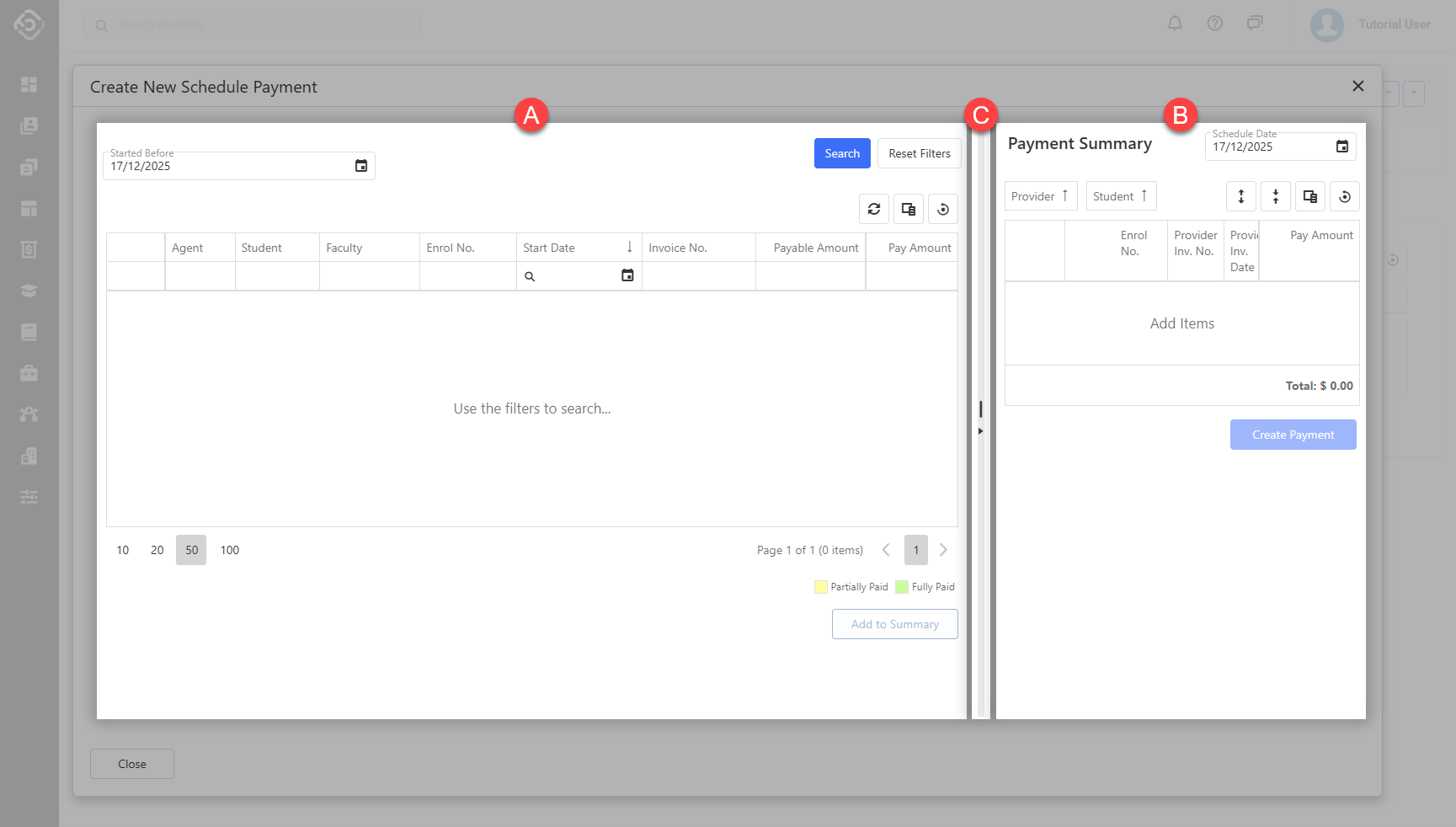Set page size to 10
1456x827 pixels.
click(x=123, y=550)
